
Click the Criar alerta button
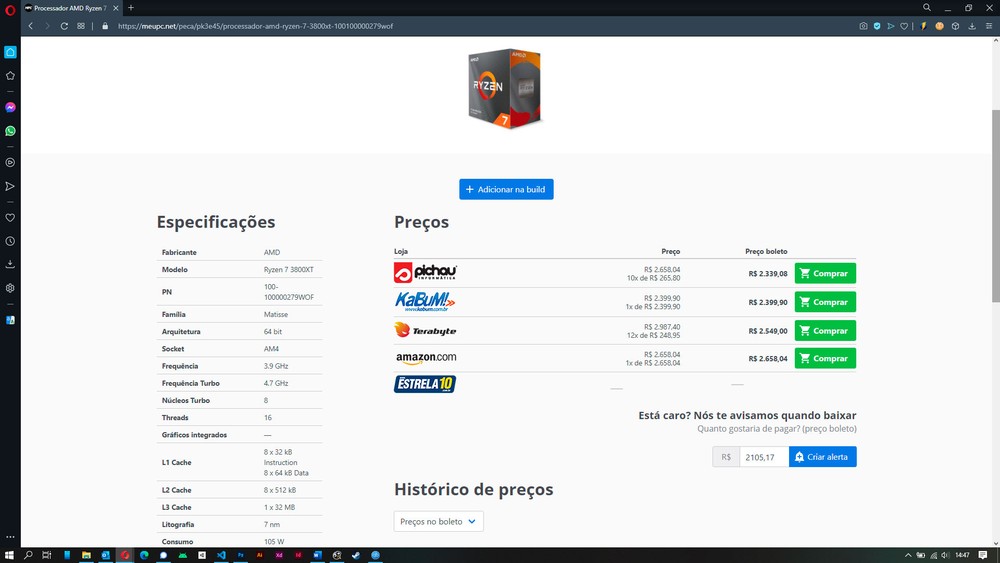823,457
